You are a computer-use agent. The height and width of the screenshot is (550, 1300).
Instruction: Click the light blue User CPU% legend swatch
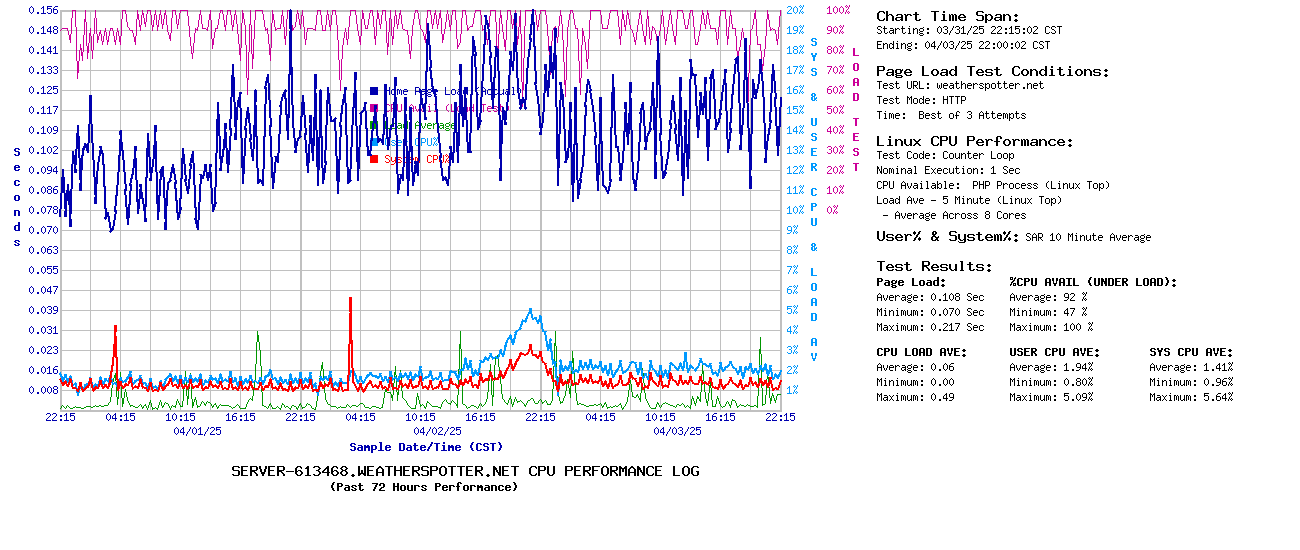[x=374, y=142]
